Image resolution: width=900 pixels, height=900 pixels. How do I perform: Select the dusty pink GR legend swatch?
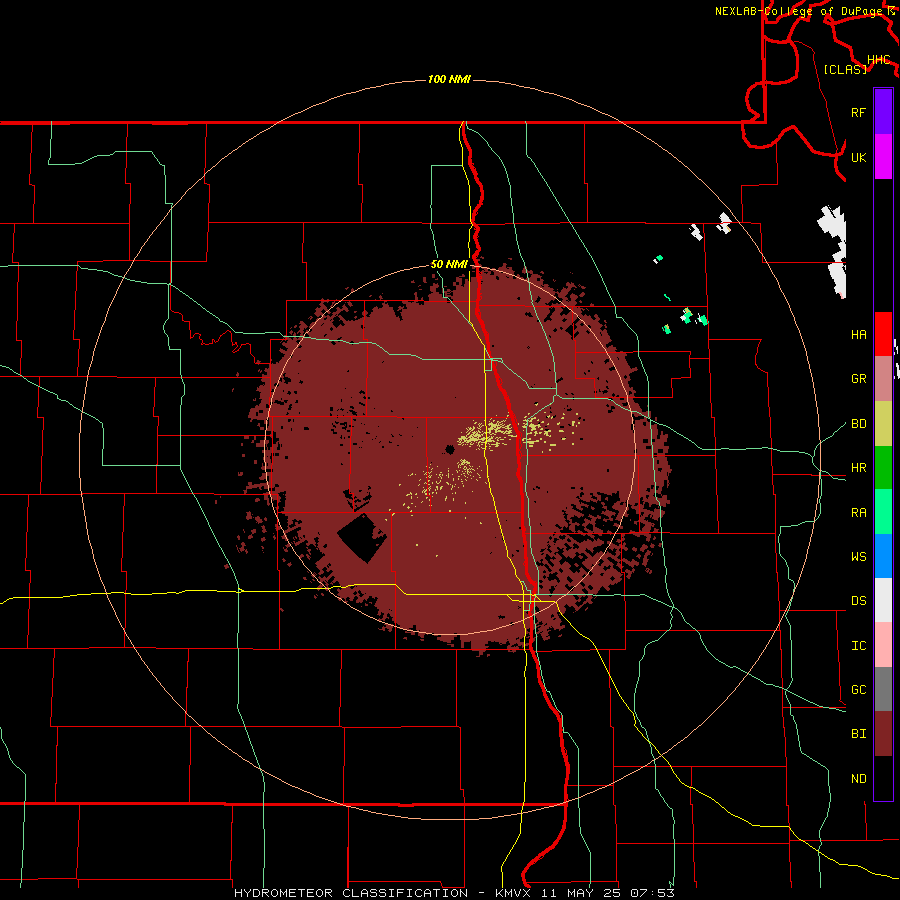point(883,379)
